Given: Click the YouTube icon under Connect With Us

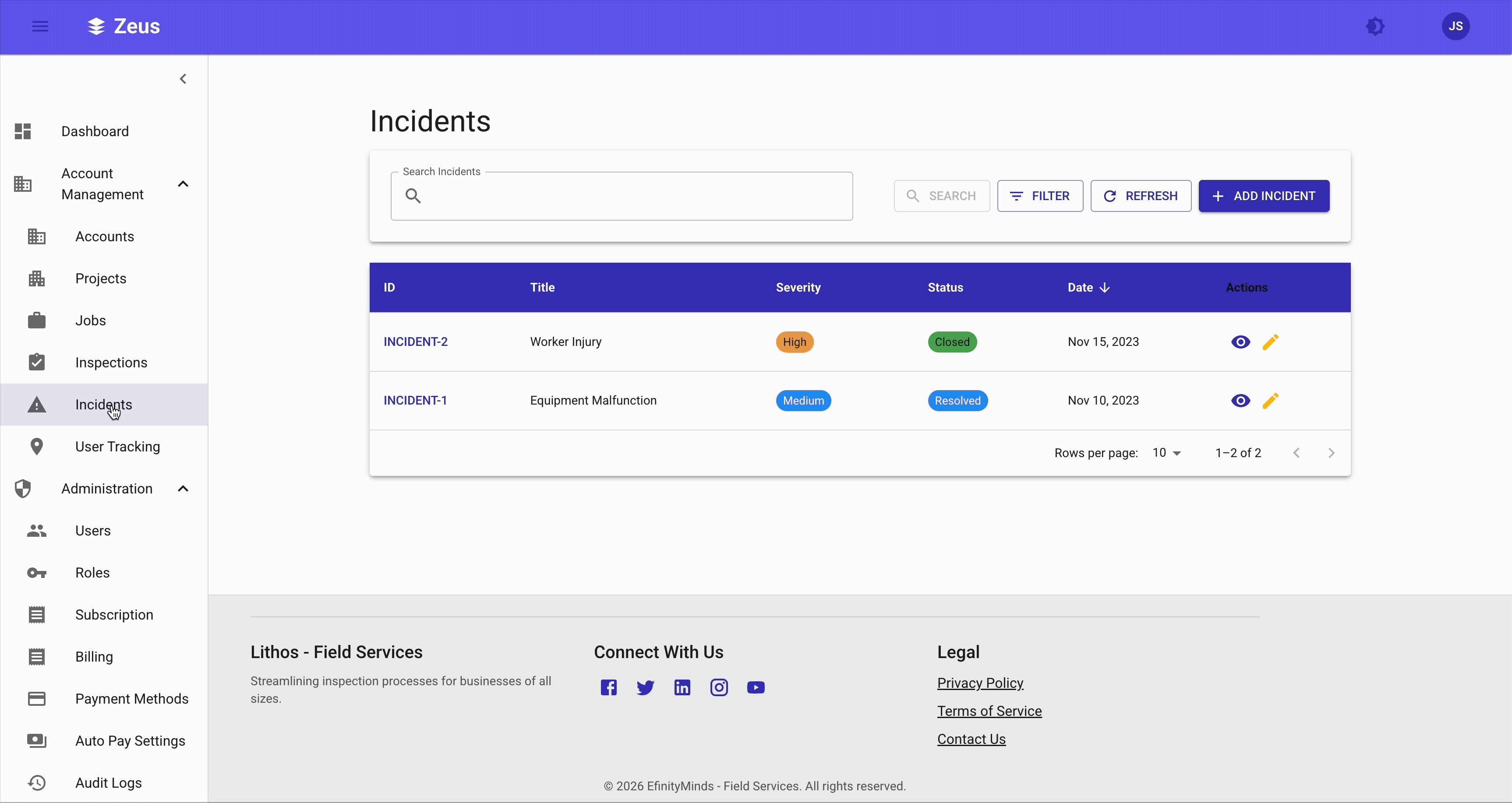Looking at the screenshot, I should tap(756, 687).
